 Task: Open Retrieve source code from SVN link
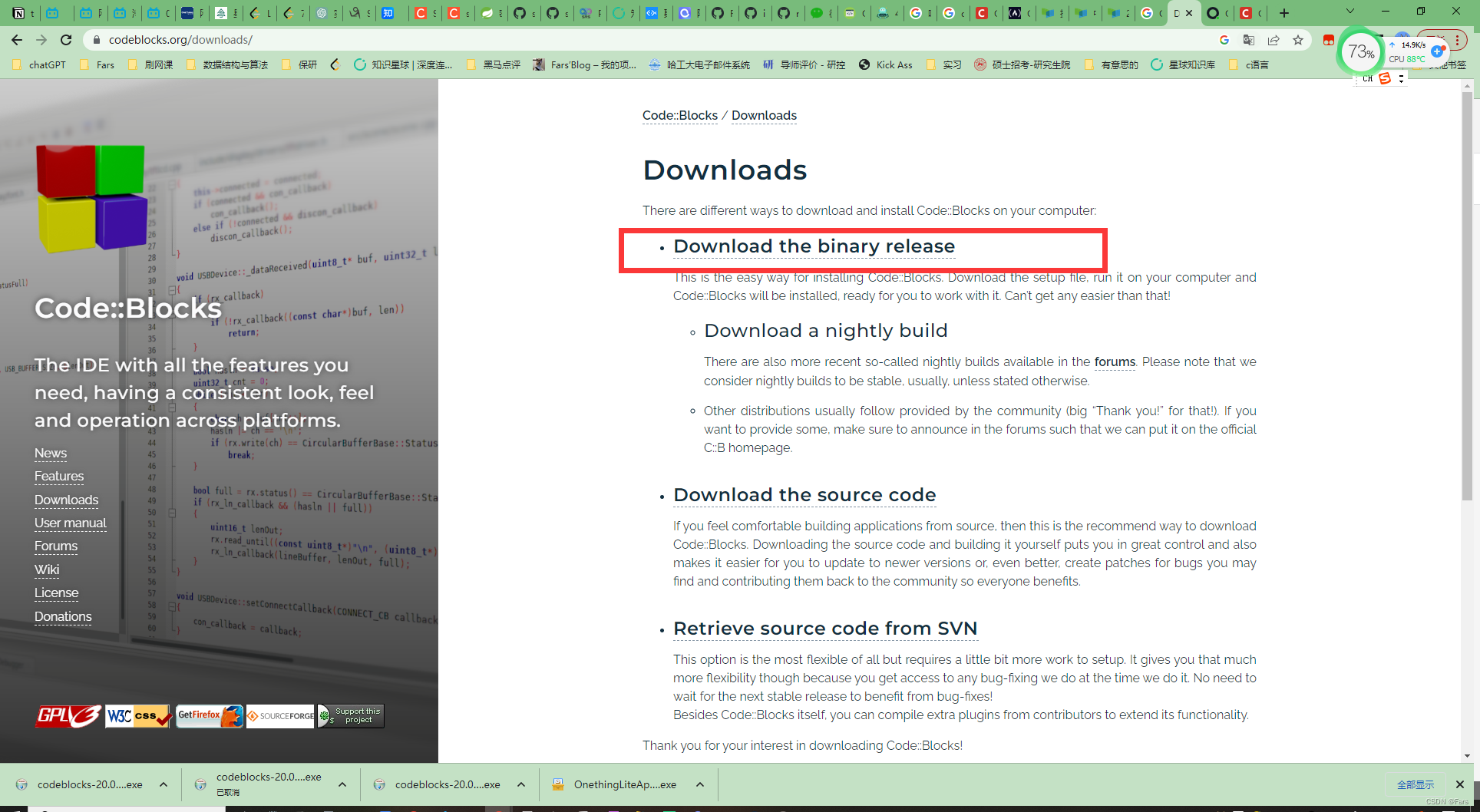point(825,629)
